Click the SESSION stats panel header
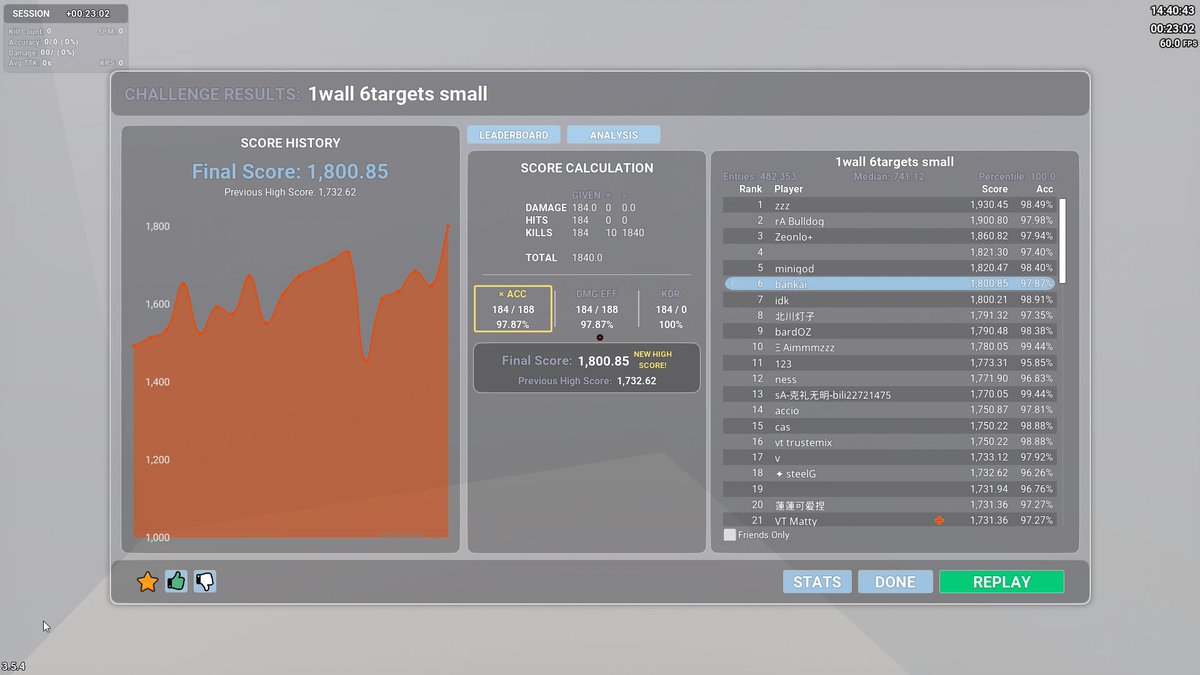The image size is (1200, 675). [x=65, y=14]
